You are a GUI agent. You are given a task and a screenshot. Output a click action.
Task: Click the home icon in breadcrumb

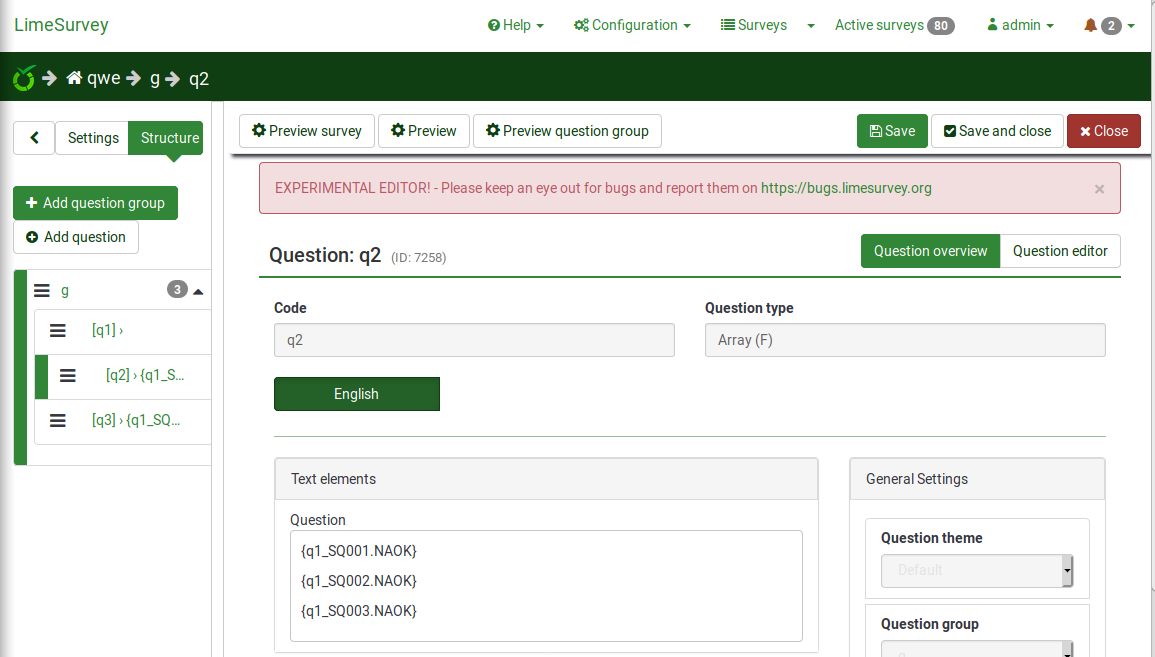(x=74, y=78)
